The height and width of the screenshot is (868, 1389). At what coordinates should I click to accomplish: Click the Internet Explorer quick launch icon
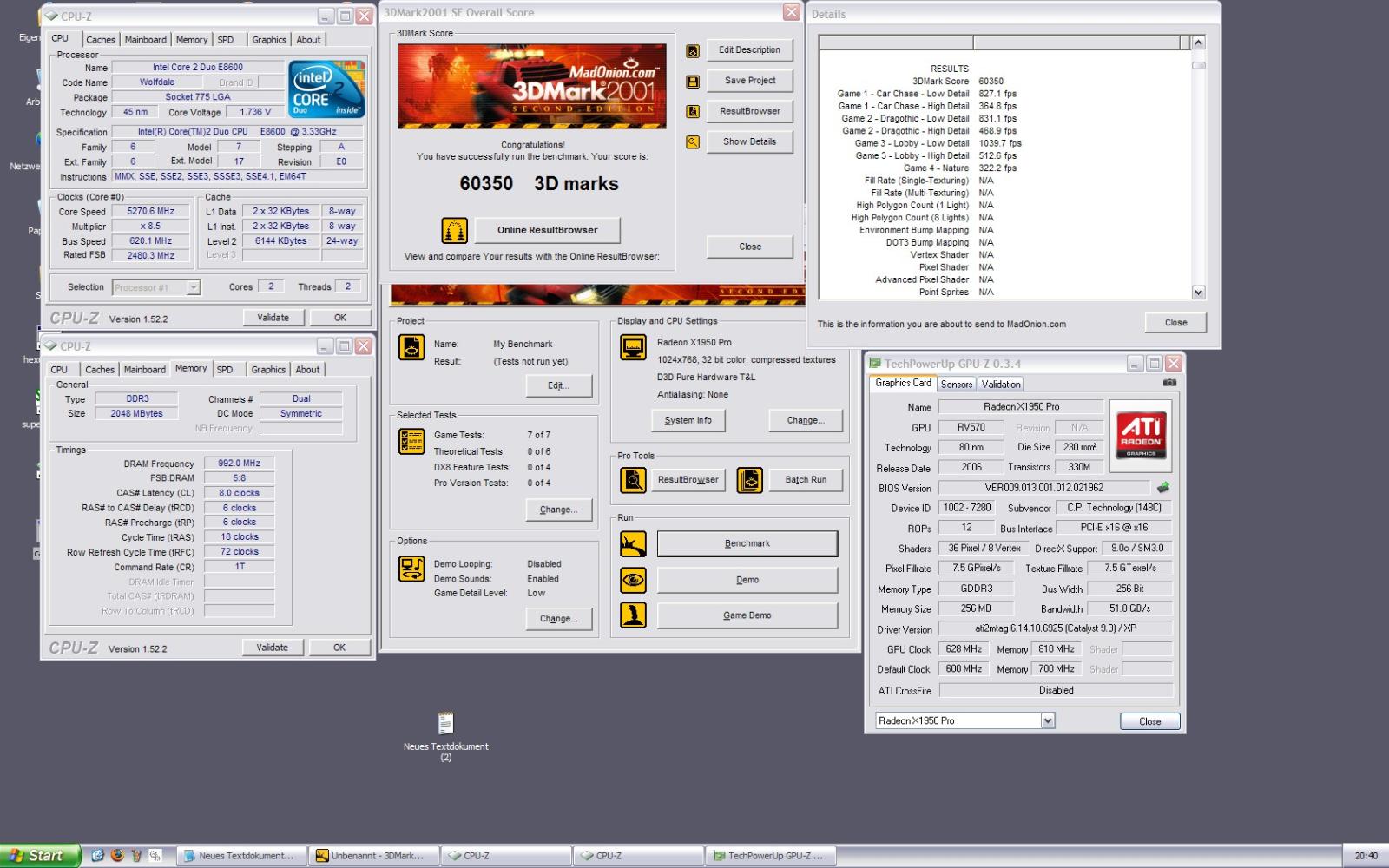coord(97,856)
